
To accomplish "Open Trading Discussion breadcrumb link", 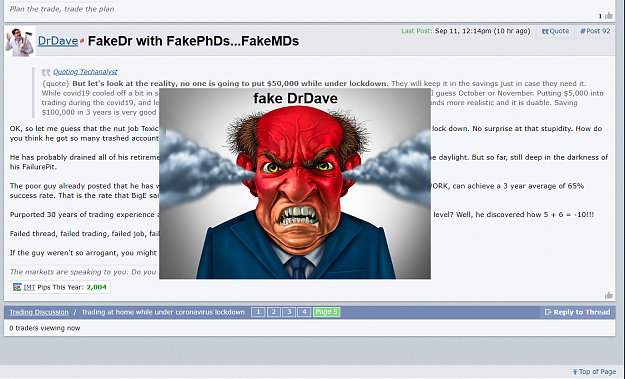I will pyautogui.click(x=39, y=312).
